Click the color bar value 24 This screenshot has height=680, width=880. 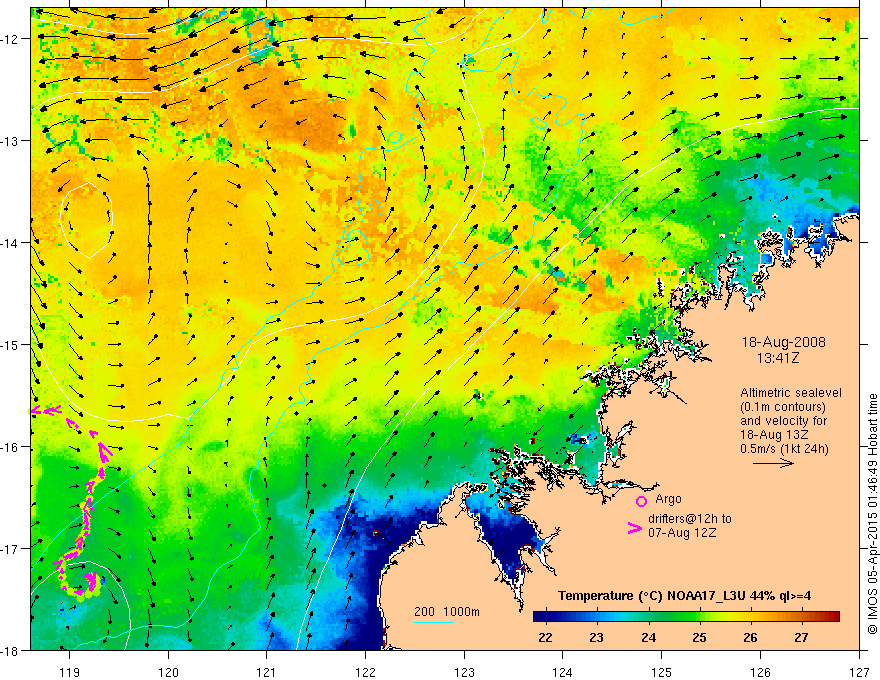(648, 637)
